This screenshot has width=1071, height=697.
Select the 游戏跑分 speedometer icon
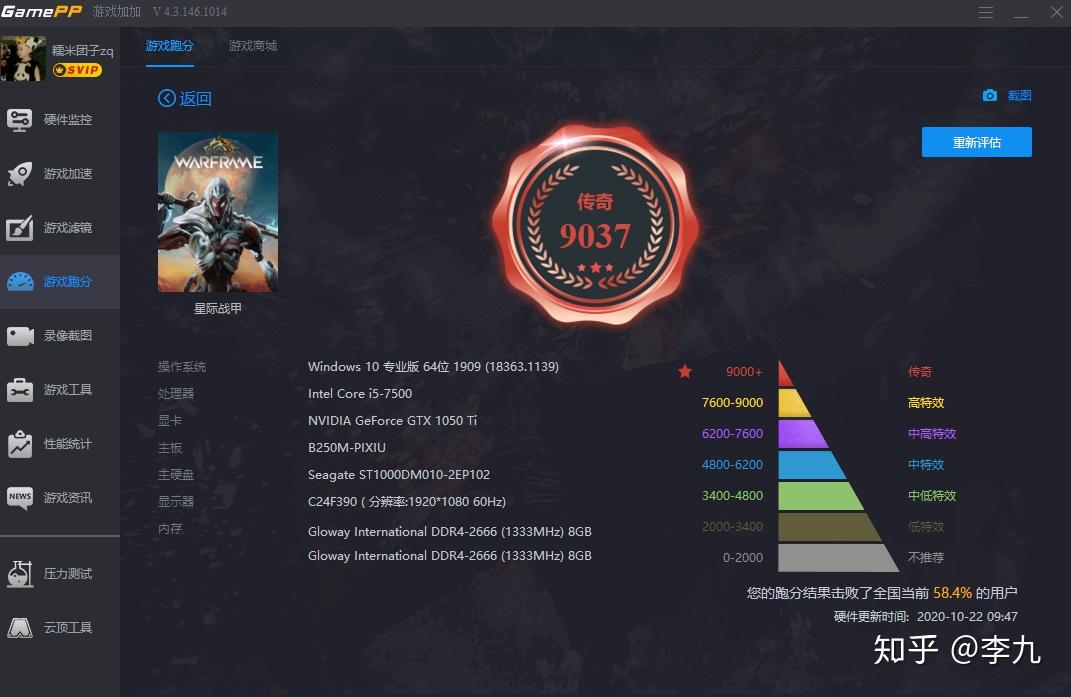[20, 282]
